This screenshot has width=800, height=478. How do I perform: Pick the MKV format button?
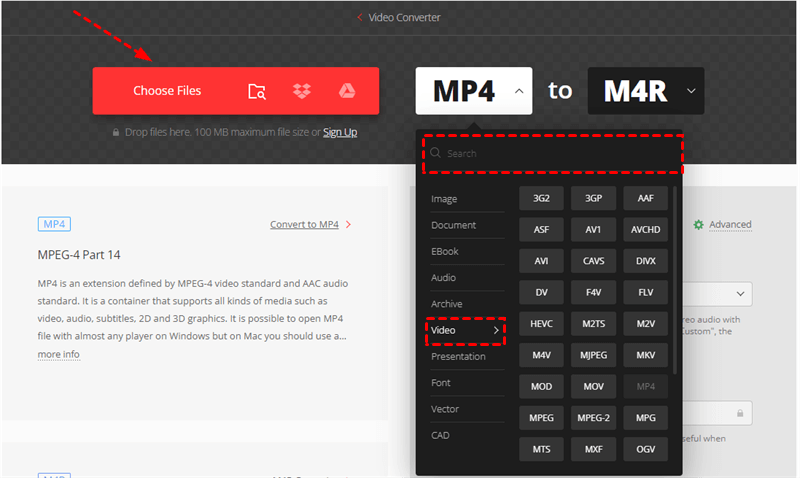click(645, 355)
